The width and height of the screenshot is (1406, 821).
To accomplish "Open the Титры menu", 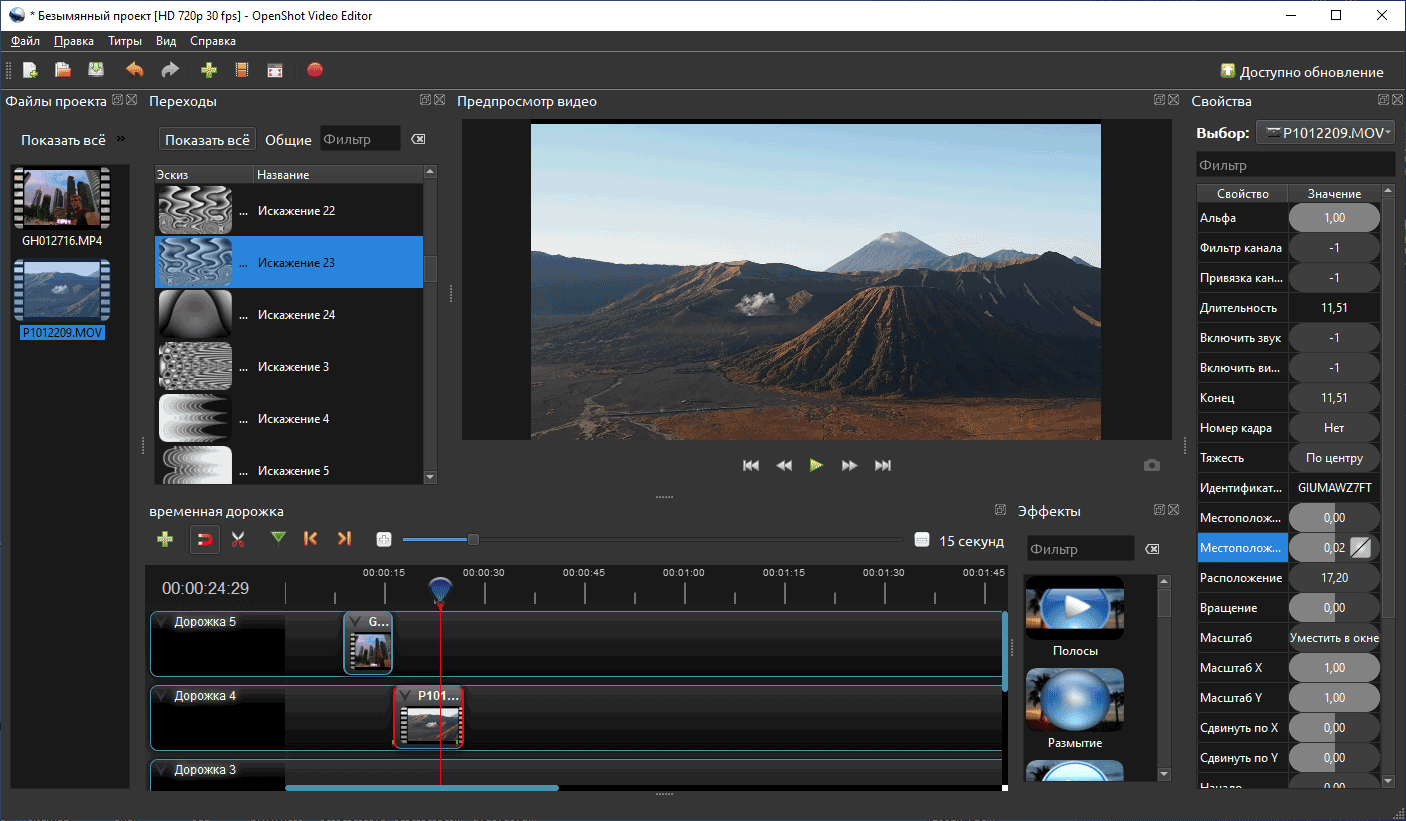I will coord(125,41).
